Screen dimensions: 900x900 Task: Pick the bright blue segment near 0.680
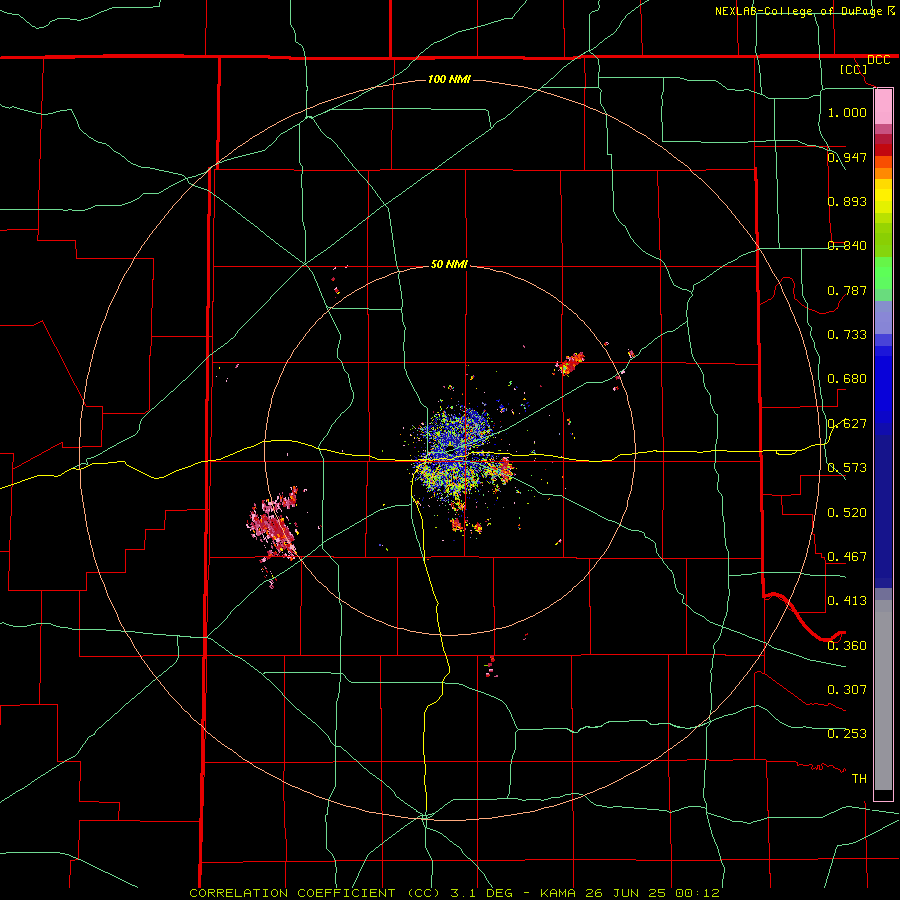click(x=883, y=385)
